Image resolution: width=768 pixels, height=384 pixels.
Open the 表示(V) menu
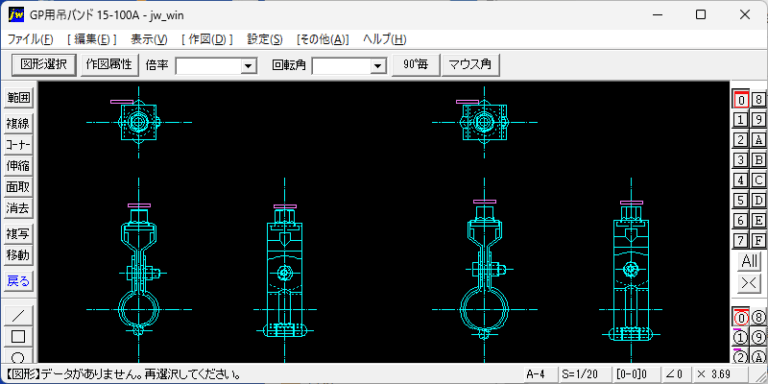point(149,39)
